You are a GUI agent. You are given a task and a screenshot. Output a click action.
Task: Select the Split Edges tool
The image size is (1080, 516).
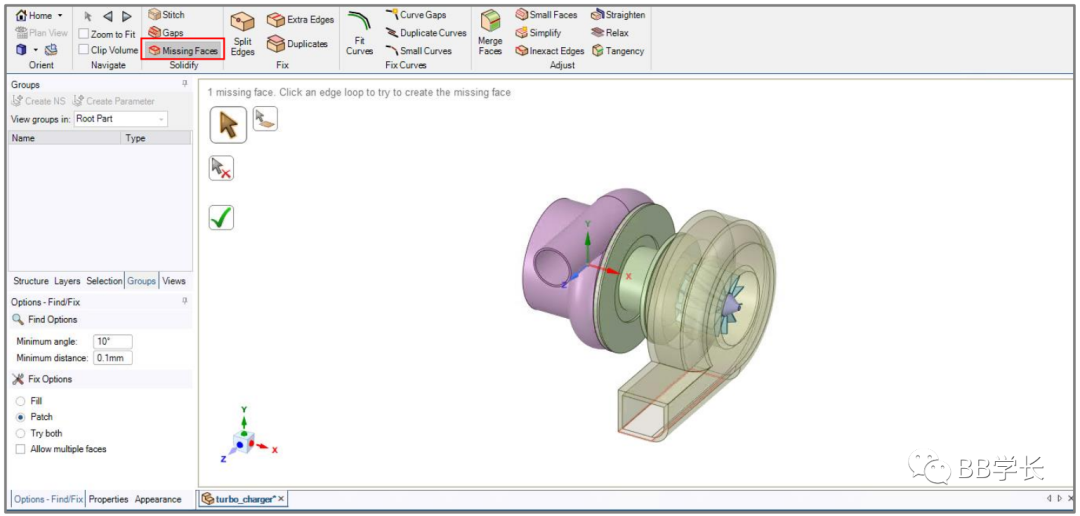click(x=242, y=33)
